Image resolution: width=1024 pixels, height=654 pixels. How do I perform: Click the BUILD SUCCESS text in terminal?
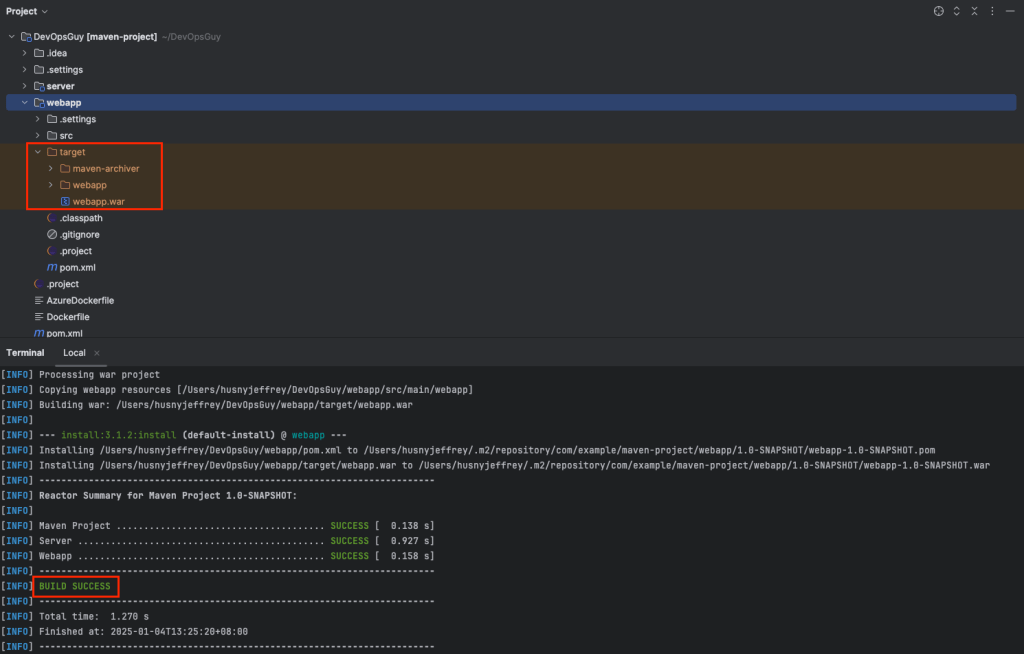click(x=74, y=586)
